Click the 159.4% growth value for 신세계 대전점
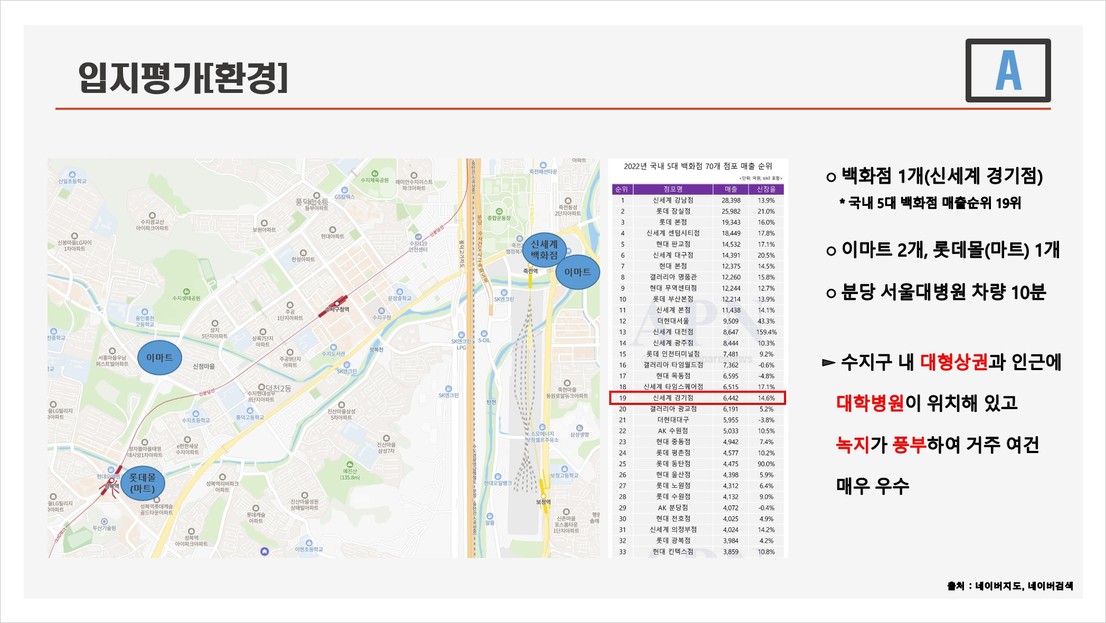The height and width of the screenshot is (623, 1106). (x=766, y=332)
